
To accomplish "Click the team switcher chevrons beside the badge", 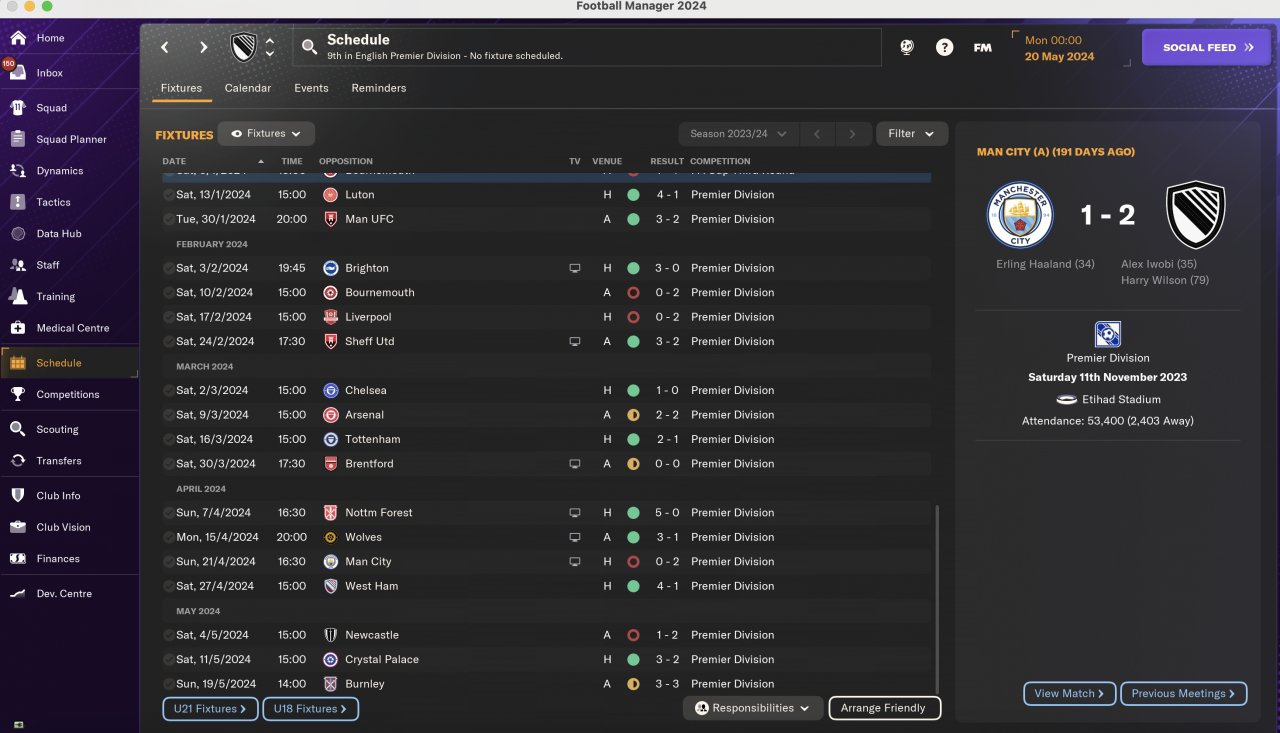I will coord(270,47).
